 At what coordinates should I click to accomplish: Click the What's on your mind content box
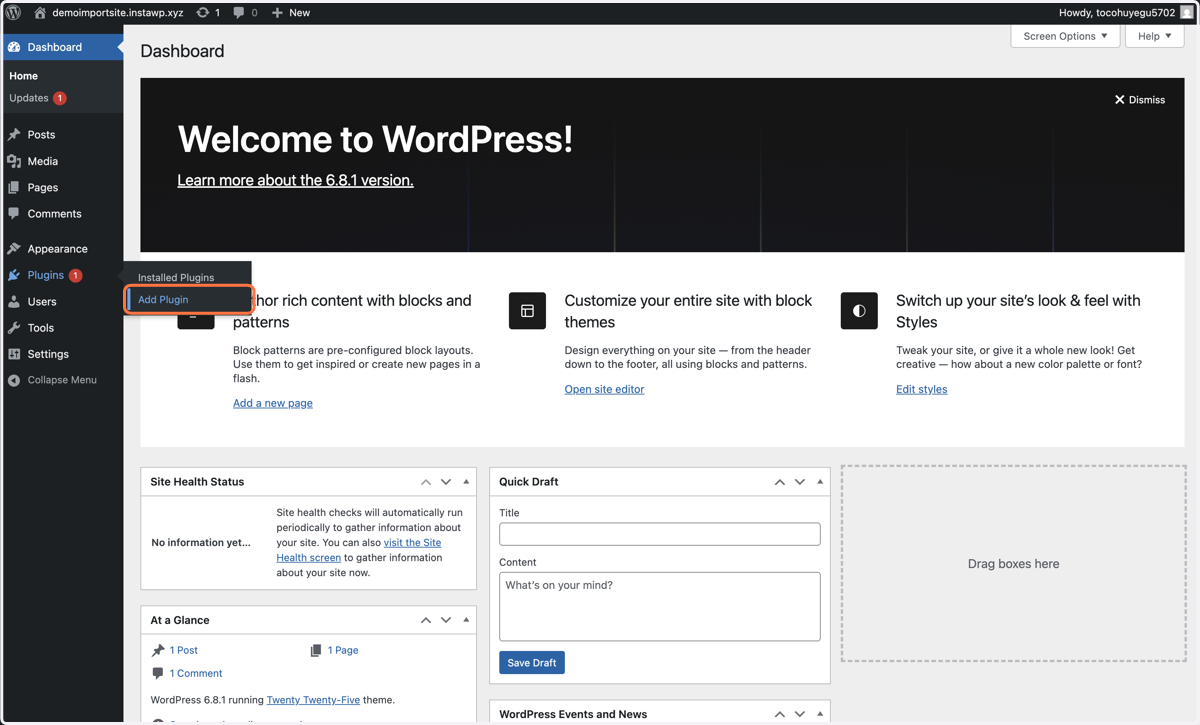660,606
